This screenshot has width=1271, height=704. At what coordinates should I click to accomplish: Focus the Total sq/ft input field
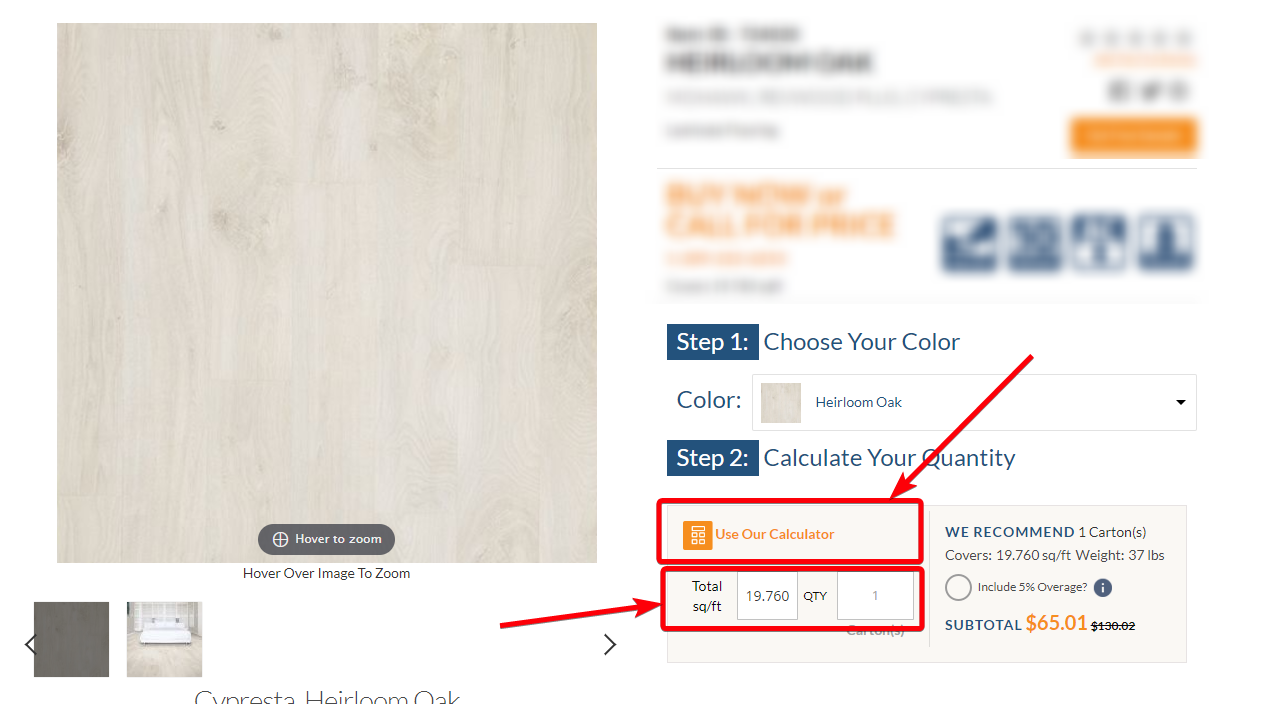pos(767,595)
